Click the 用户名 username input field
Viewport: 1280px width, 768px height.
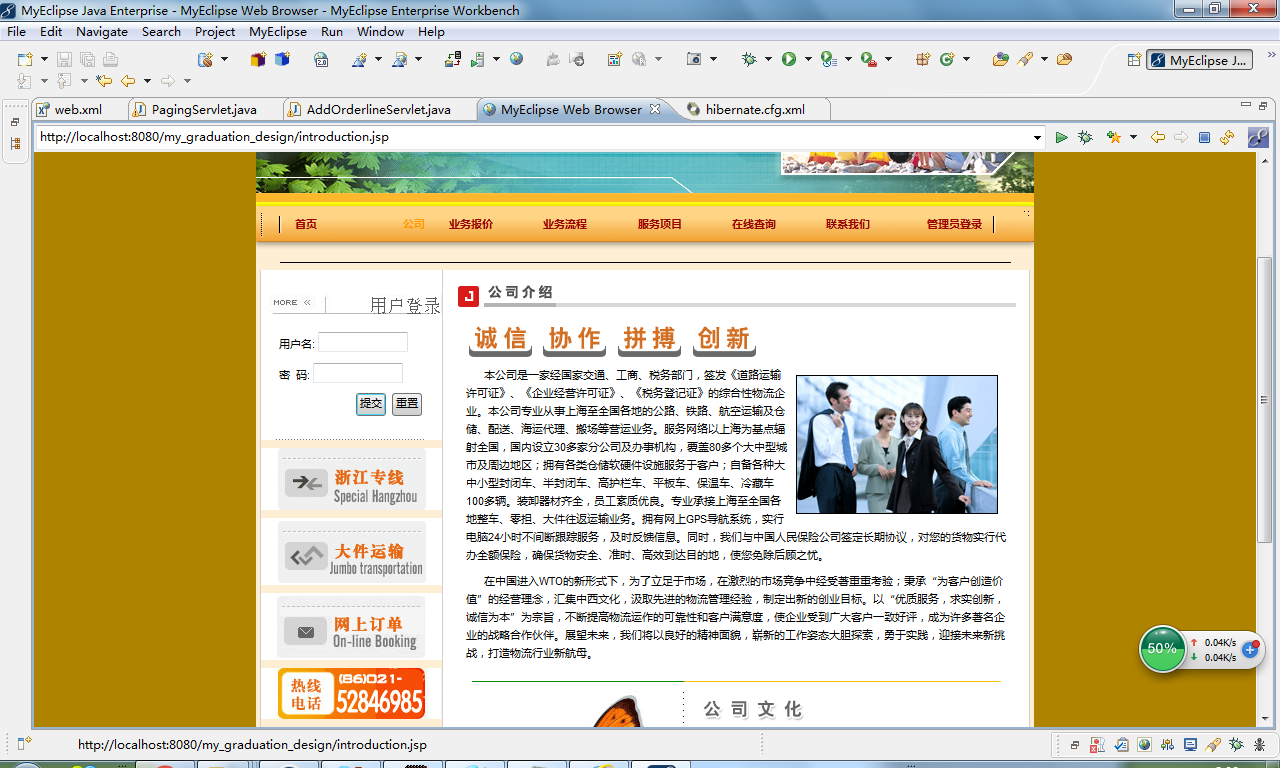[362, 341]
